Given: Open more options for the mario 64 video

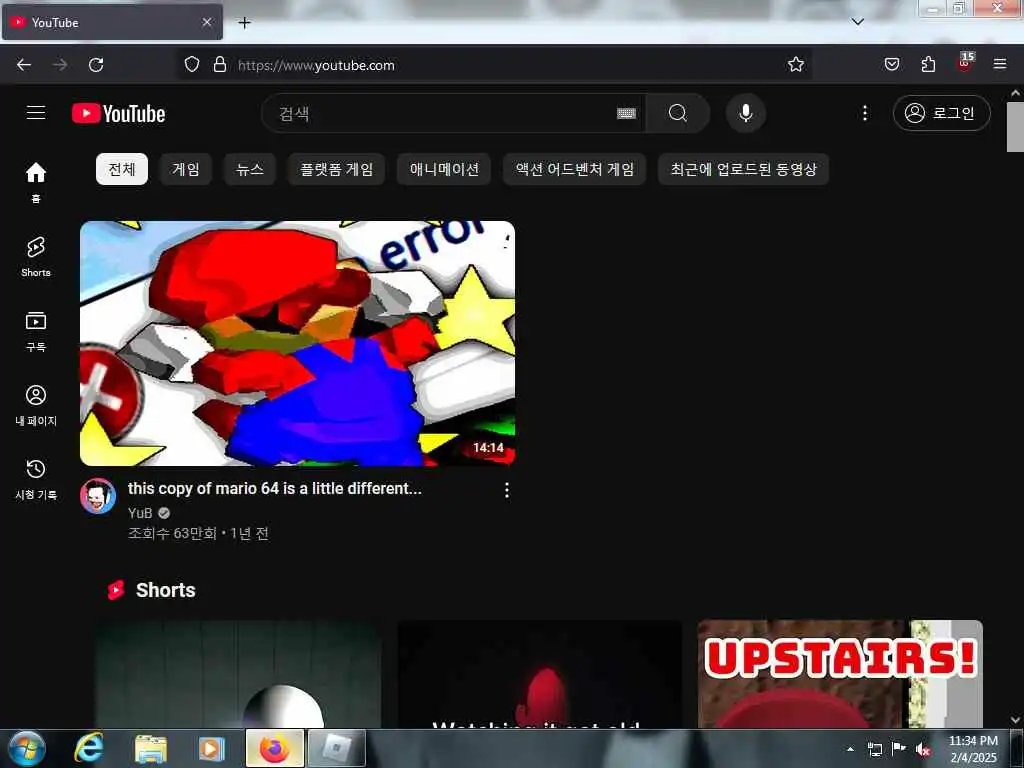Looking at the screenshot, I should point(507,490).
